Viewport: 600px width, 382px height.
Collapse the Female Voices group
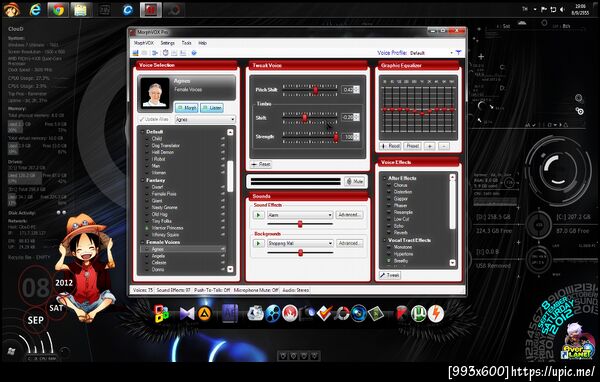click(142, 242)
